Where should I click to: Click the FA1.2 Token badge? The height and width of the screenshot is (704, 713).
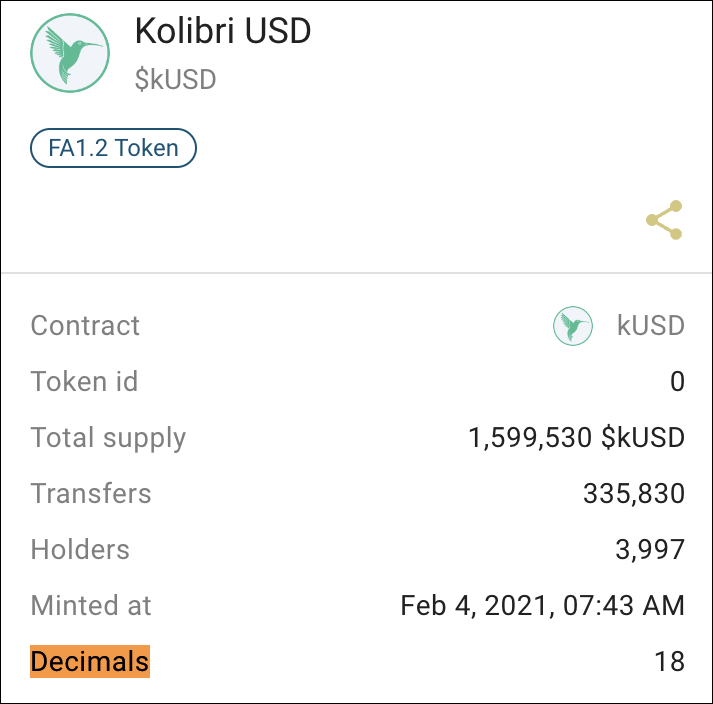click(114, 149)
